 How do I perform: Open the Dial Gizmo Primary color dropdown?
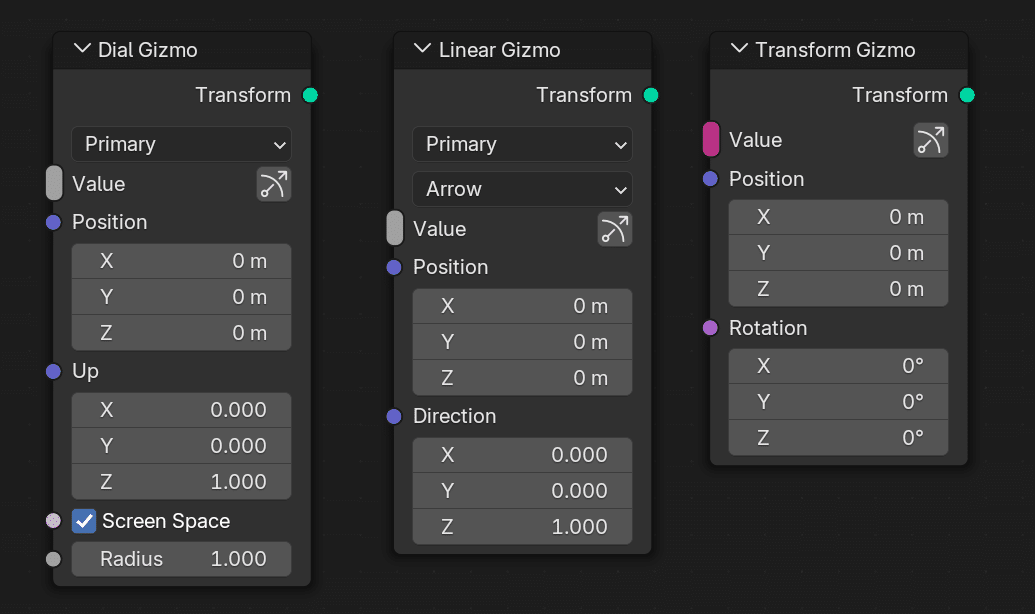click(x=181, y=144)
